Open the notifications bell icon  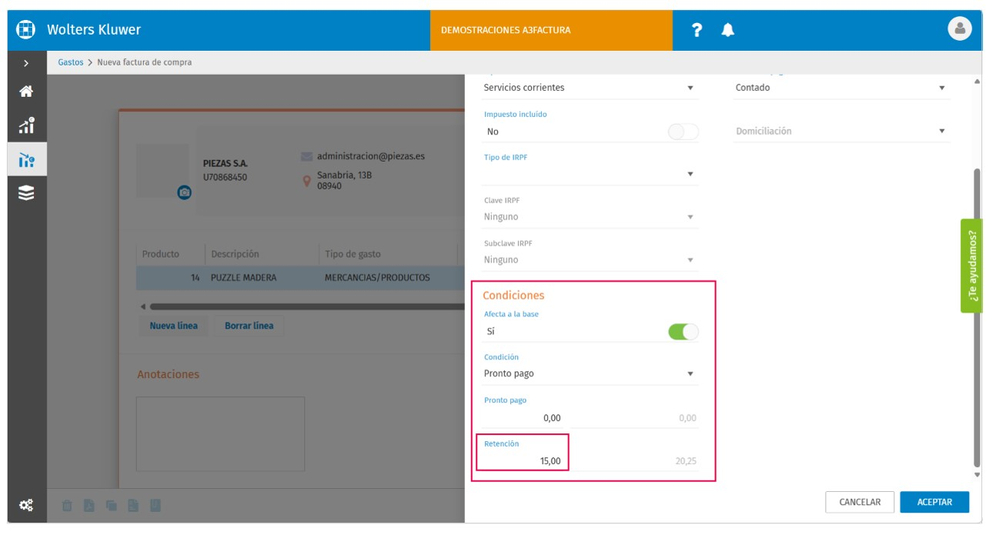point(728,30)
